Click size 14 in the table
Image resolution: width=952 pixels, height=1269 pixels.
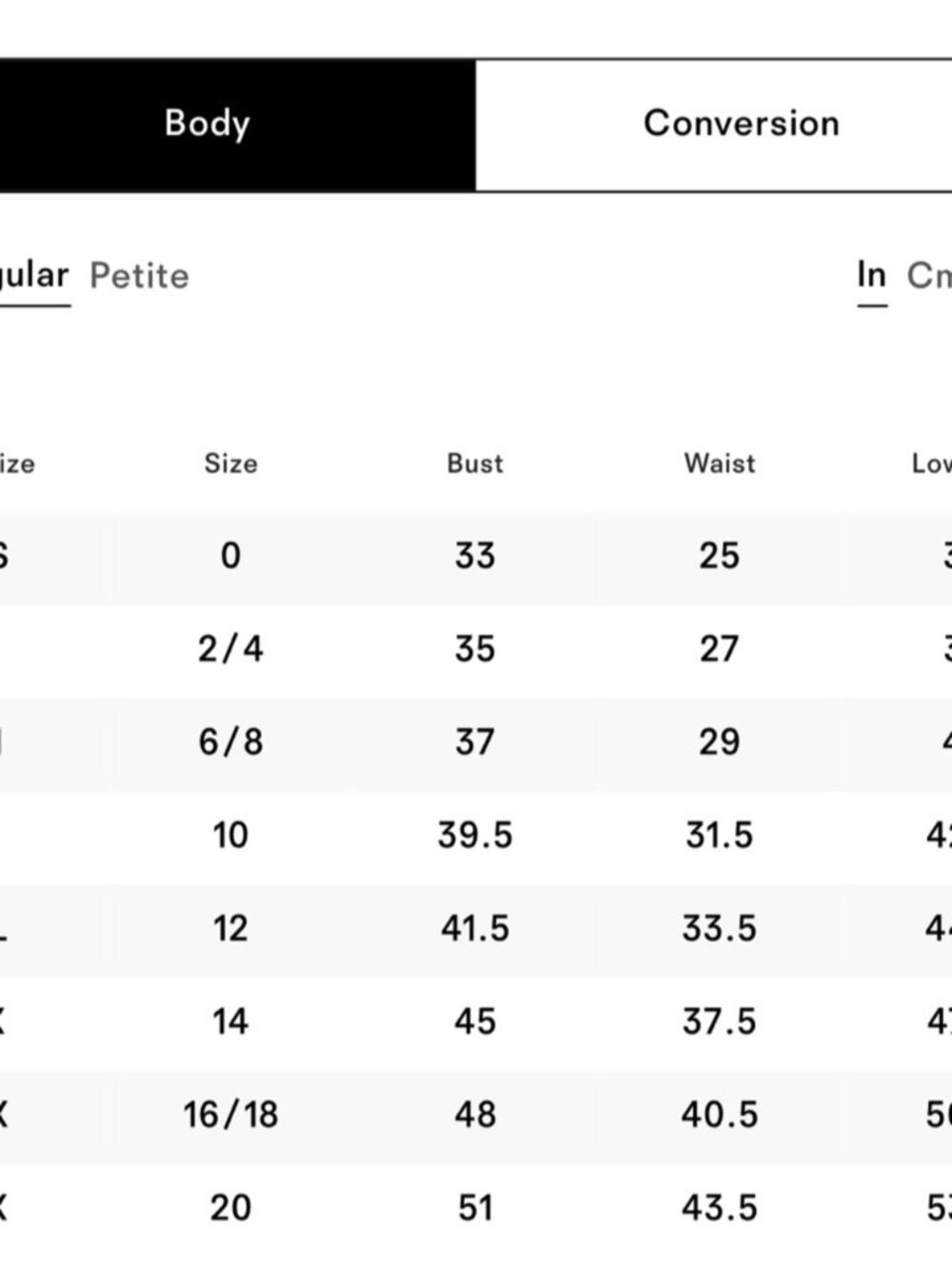coord(230,1022)
